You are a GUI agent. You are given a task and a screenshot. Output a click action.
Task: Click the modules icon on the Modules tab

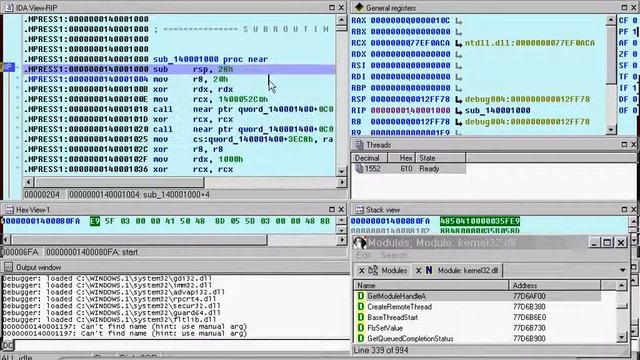tap(373, 270)
